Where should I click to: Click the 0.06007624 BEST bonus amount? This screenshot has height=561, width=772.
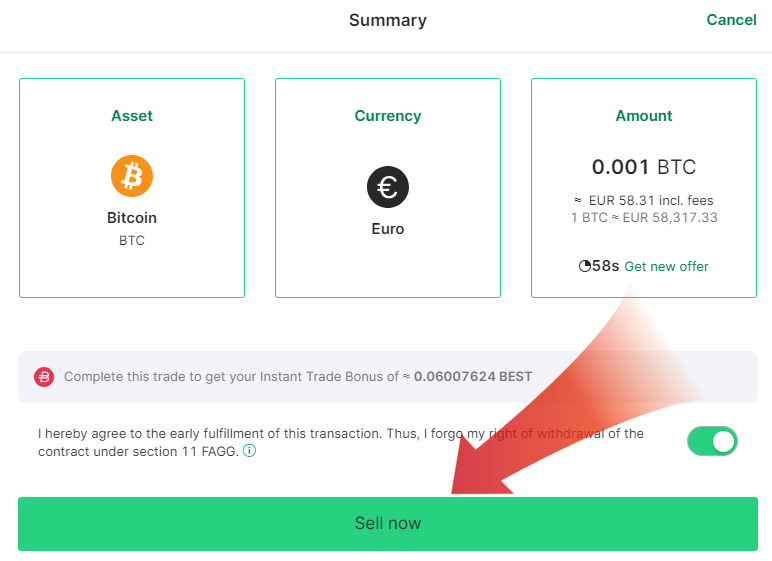pos(473,377)
